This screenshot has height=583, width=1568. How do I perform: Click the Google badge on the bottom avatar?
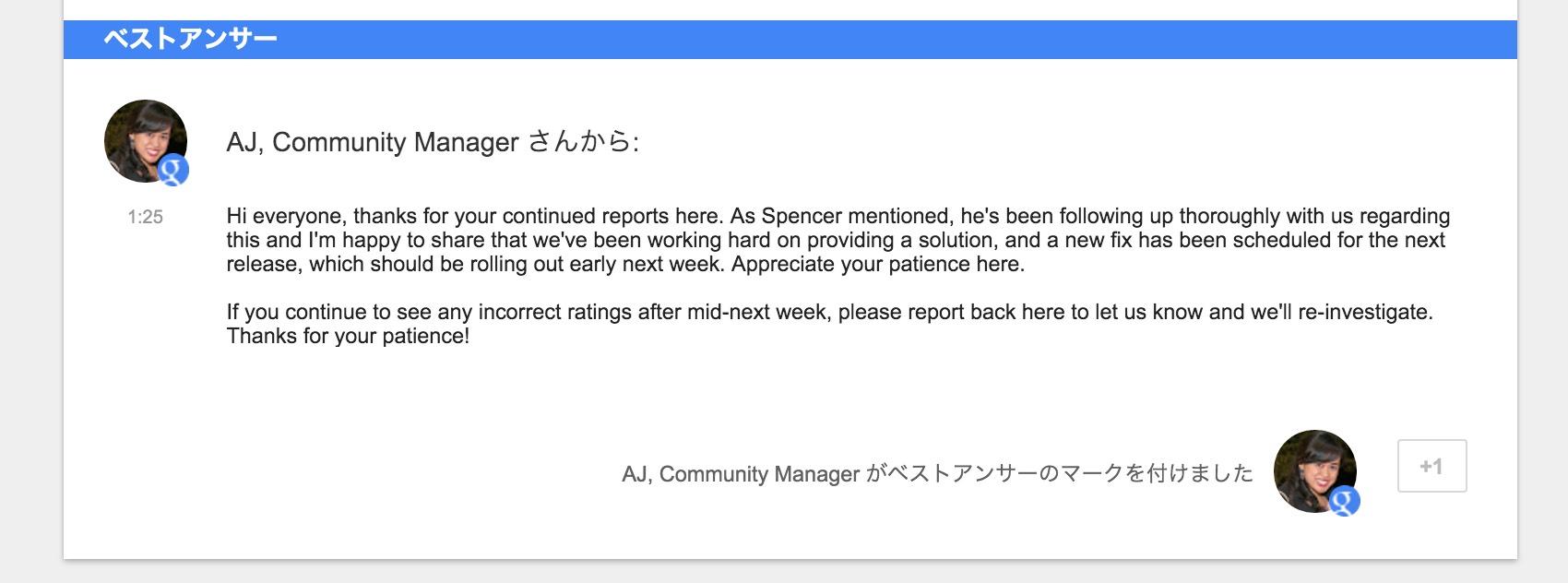(1345, 501)
